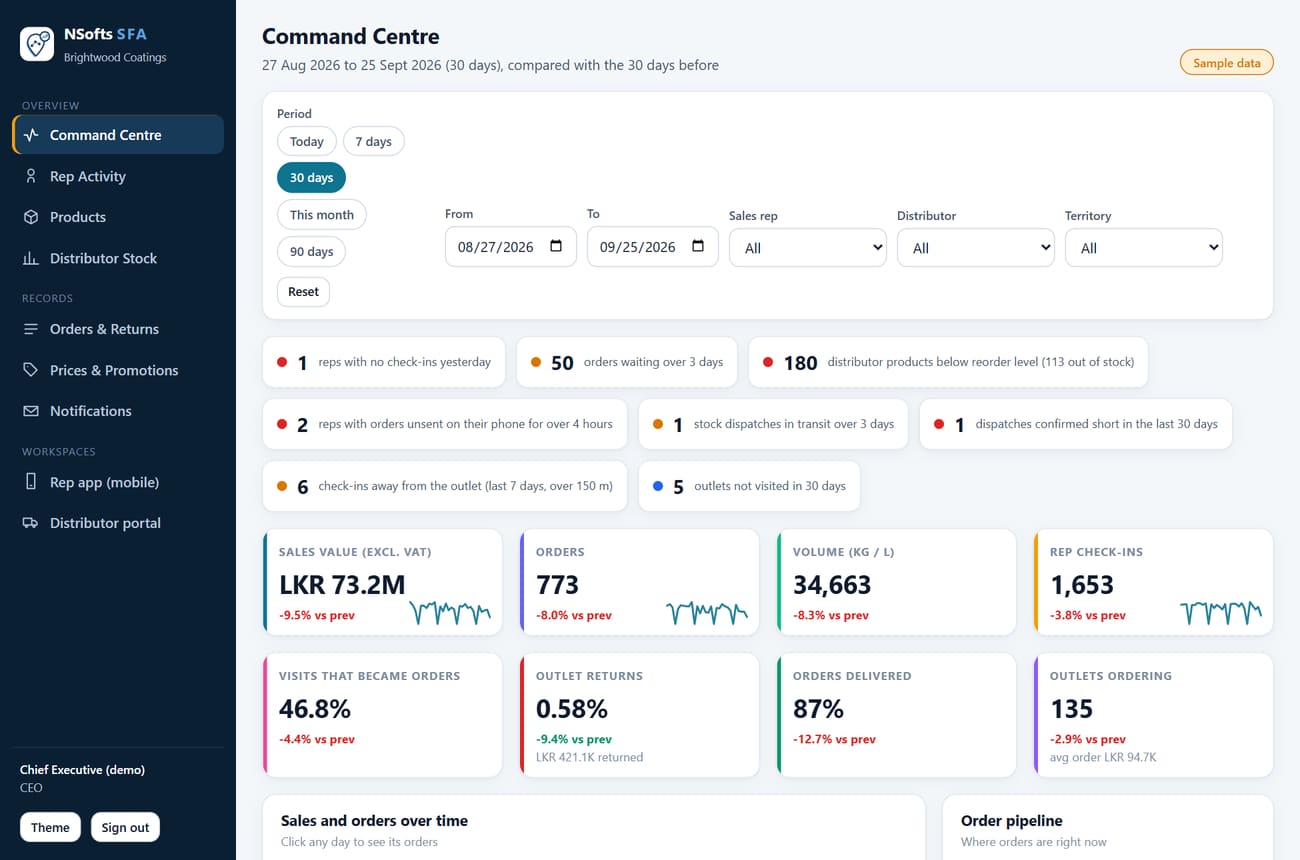
Task: Click the Command Centre pulse icon
Action: click(31, 135)
